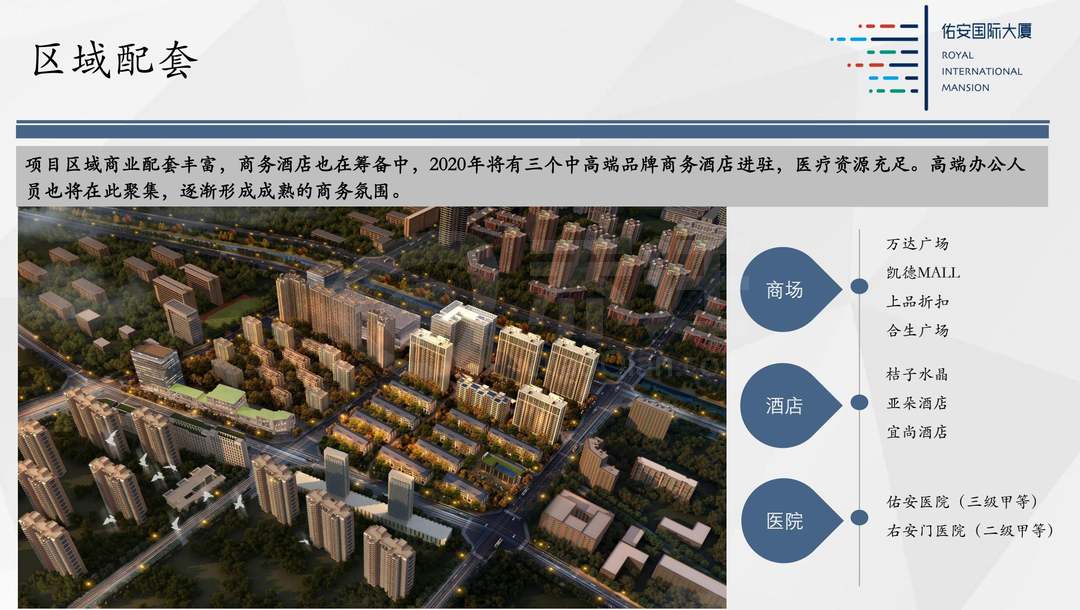Select the gray description paragraph box
This screenshot has height=610, width=1080.
(532, 176)
